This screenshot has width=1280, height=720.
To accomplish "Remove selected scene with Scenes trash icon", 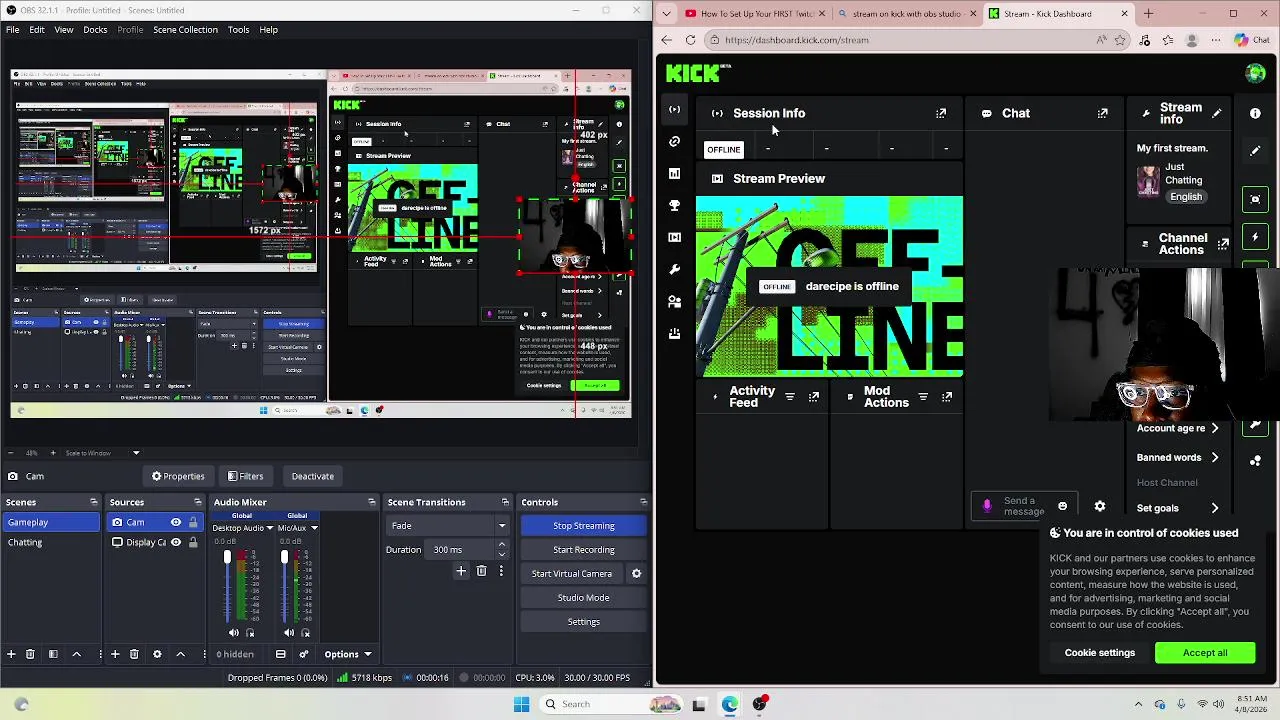I will 30,654.
